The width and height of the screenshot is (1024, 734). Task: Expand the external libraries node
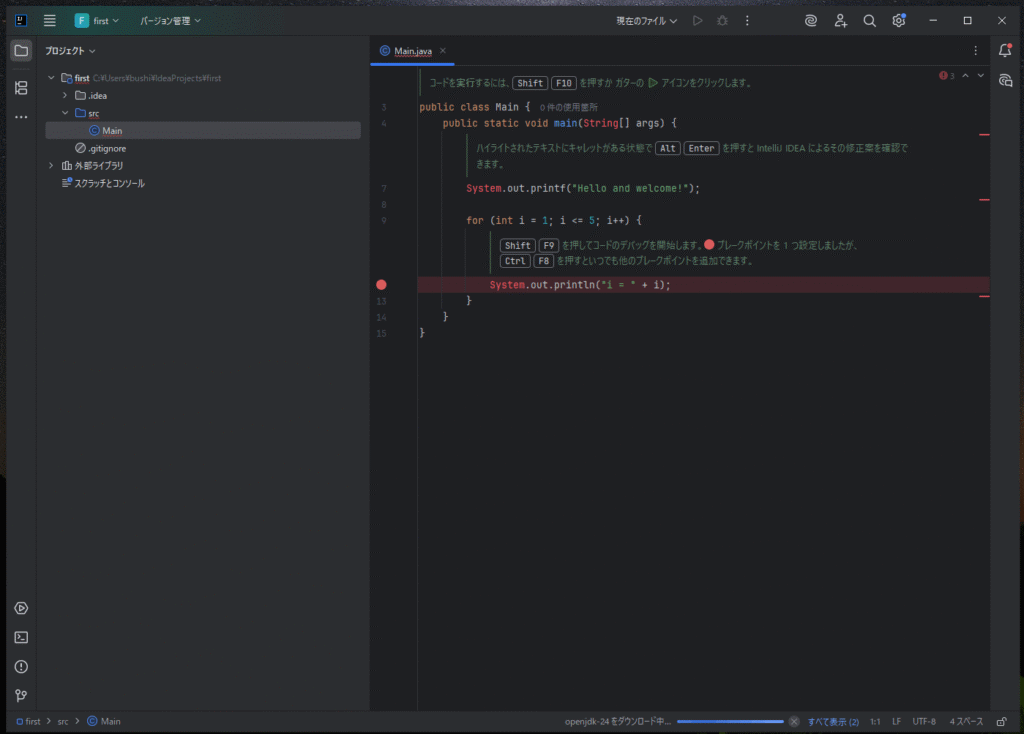coord(51,166)
